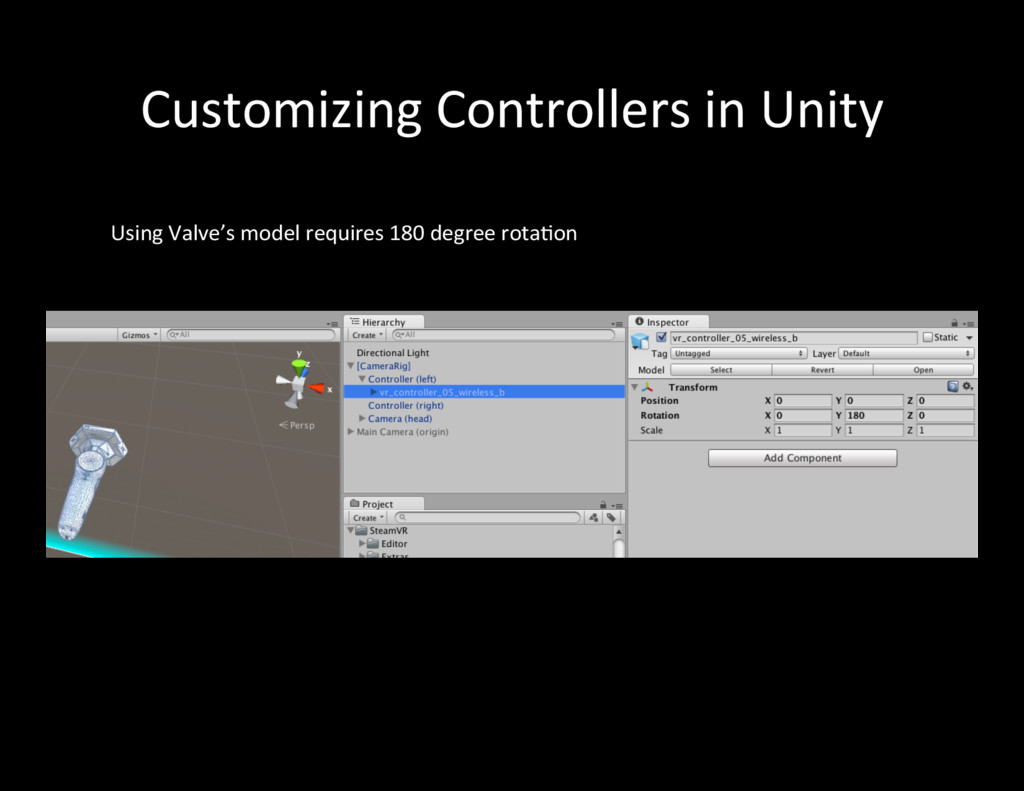Select Controller (right) in Hierarchy
1024x791 pixels.
pos(406,405)
